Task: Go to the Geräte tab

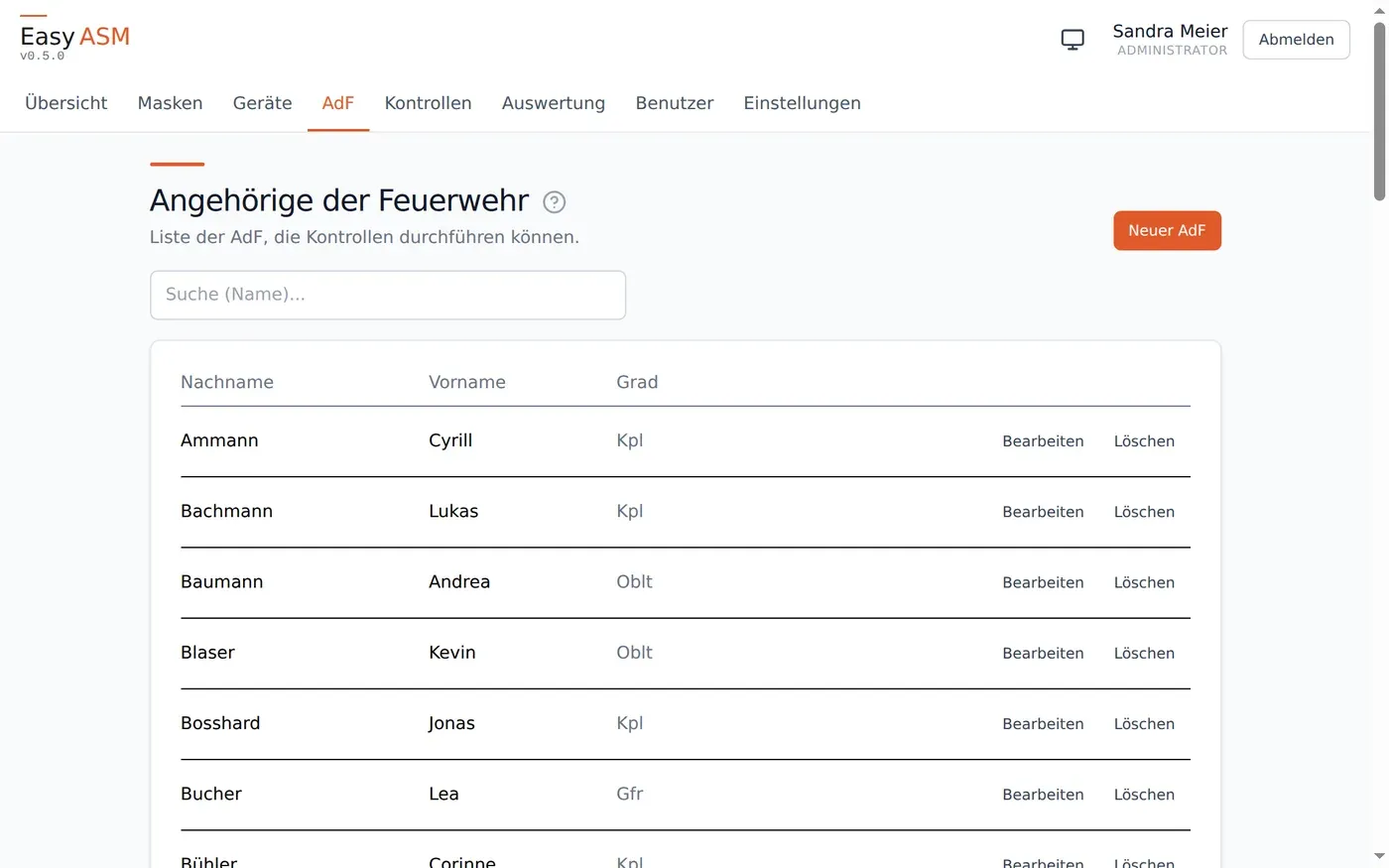Action: click(x=263, y=103)
